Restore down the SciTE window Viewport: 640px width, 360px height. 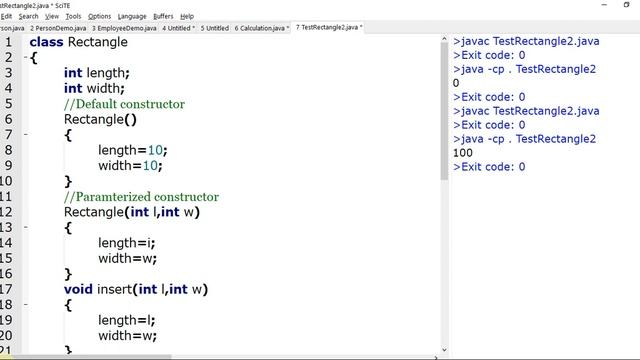[627, 4]
